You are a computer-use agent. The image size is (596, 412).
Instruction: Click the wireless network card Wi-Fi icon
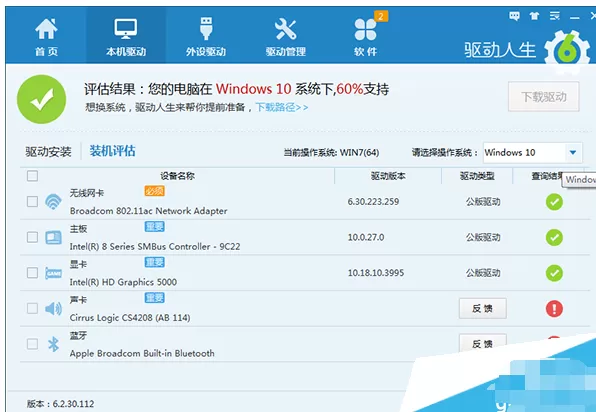click(x=53, y=201)
